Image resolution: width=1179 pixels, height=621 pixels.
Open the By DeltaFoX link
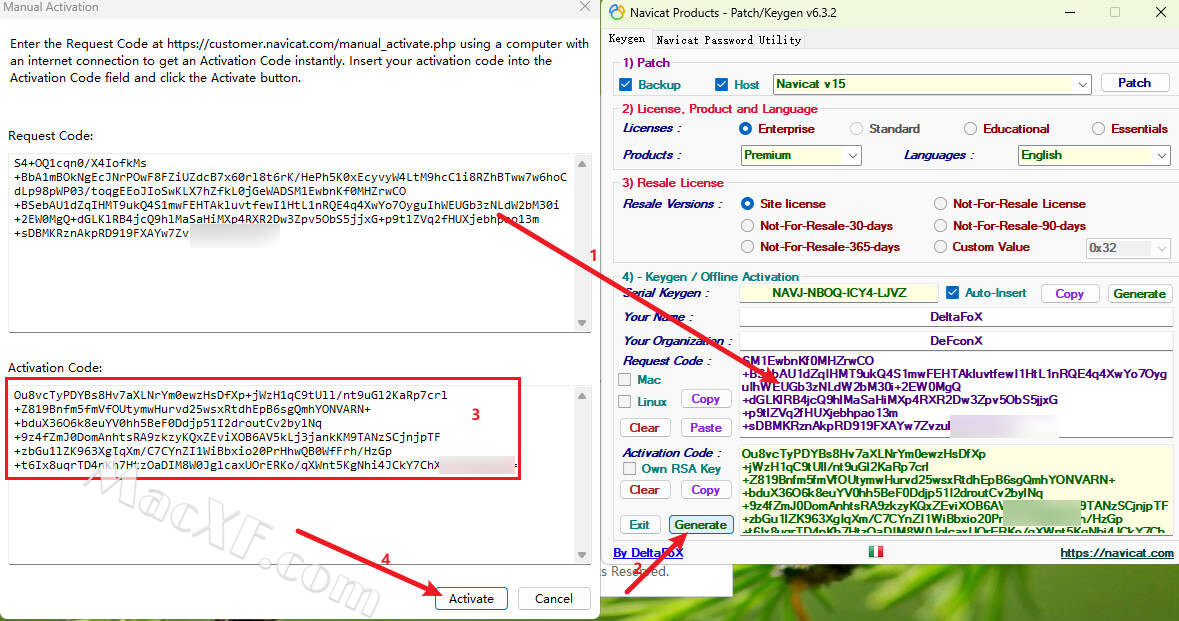pos(648,553)
